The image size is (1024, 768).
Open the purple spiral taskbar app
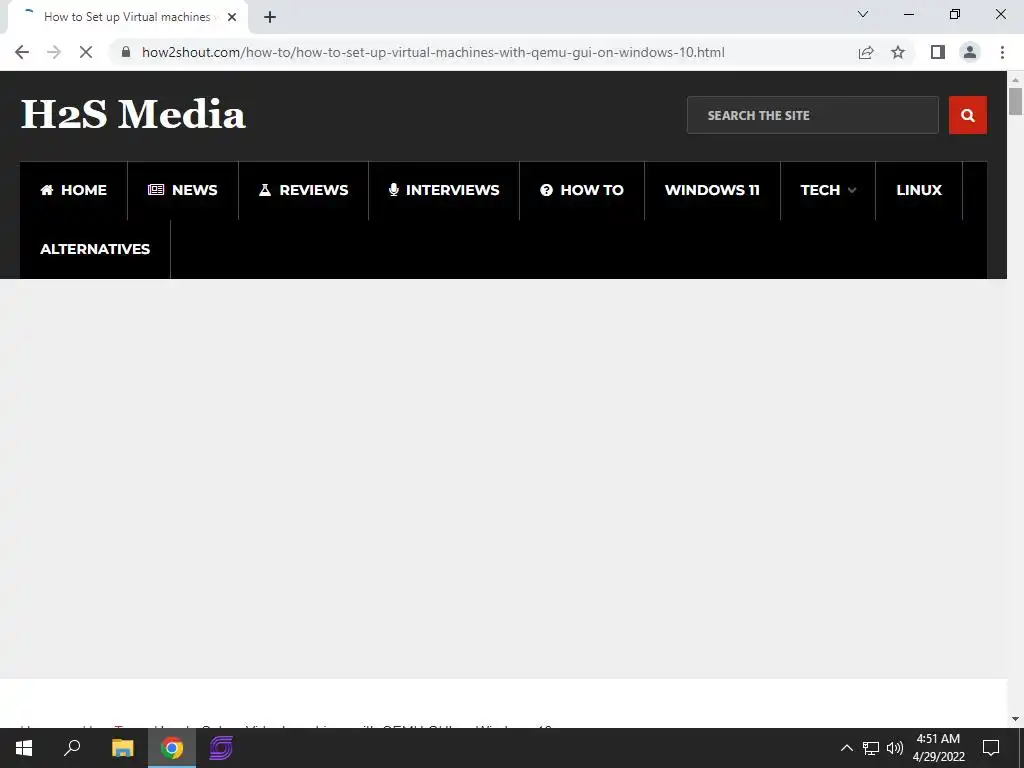coord(221,748)
